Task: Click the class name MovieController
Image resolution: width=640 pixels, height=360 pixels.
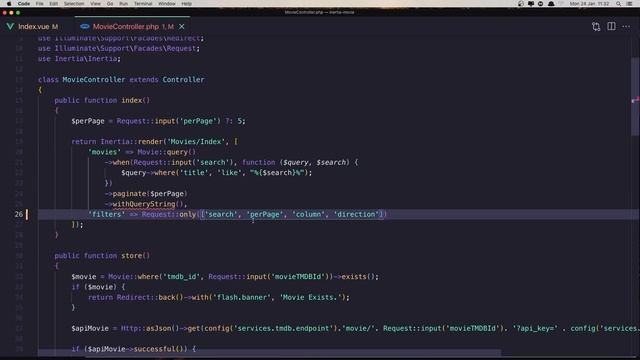Action: coord(93,80)
